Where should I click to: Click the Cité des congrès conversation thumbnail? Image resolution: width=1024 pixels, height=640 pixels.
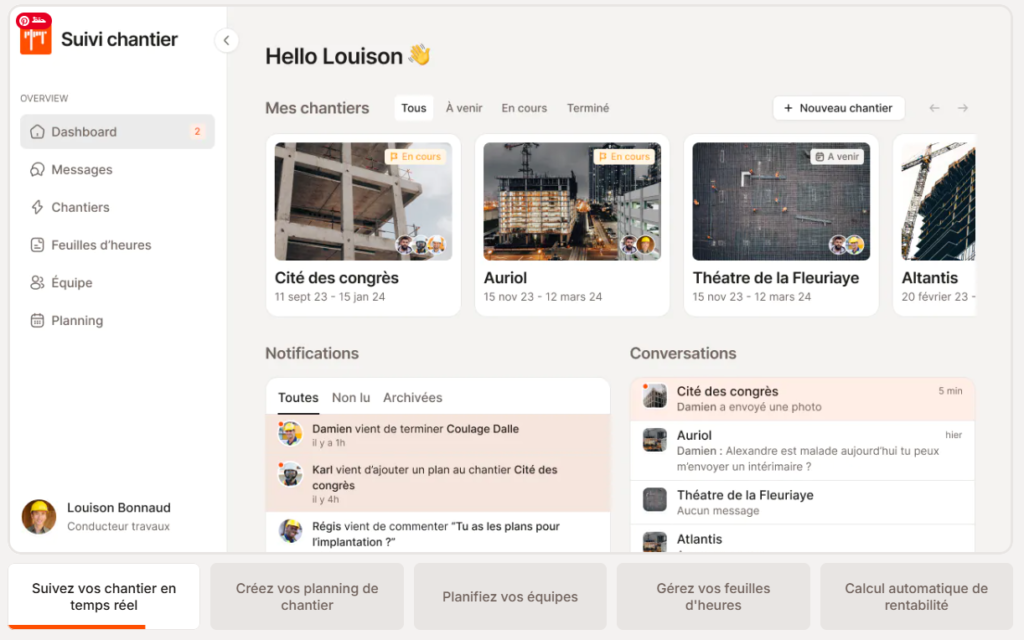(654, 396)
